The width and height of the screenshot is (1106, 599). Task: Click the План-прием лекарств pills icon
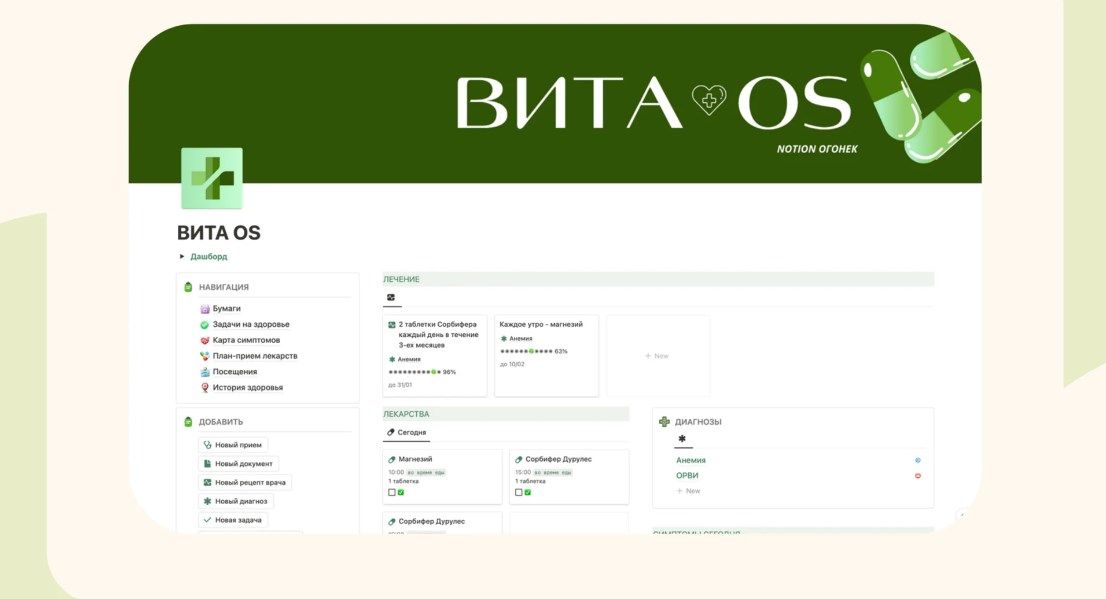click(205, 356)
